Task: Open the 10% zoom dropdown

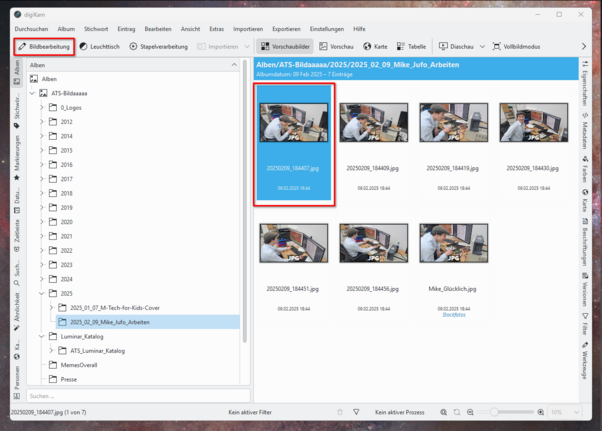Action: (565, 412)
